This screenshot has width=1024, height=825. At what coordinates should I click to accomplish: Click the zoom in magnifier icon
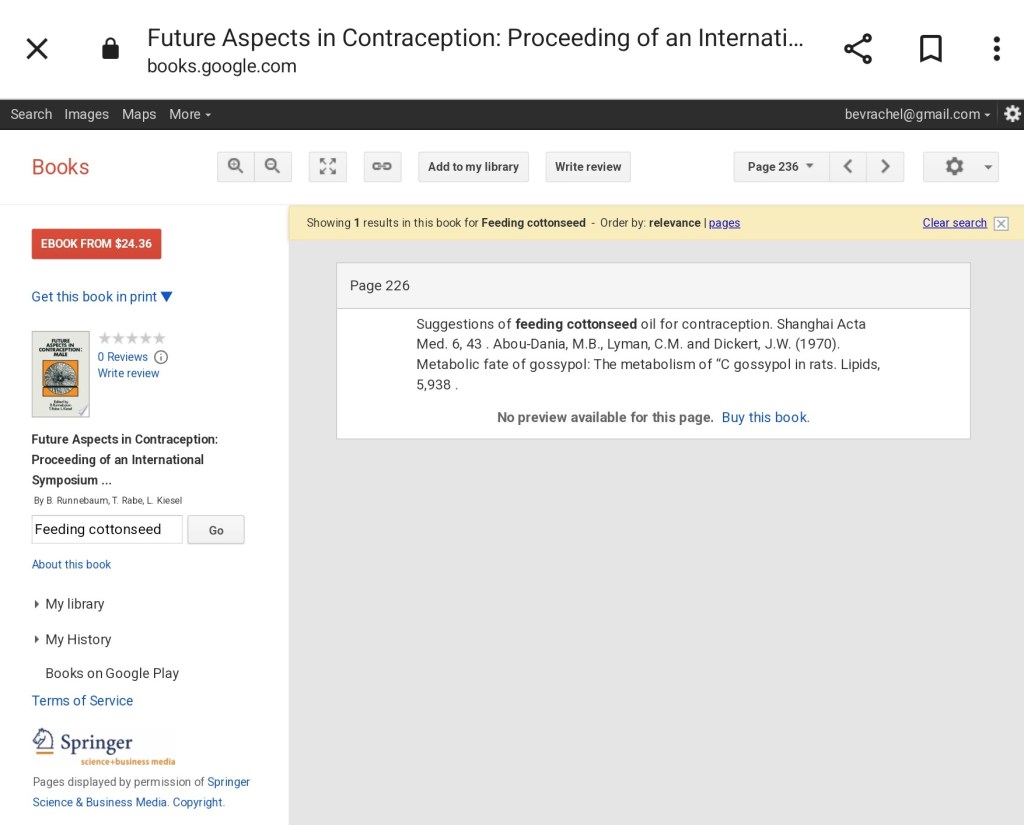click(236, 167)
